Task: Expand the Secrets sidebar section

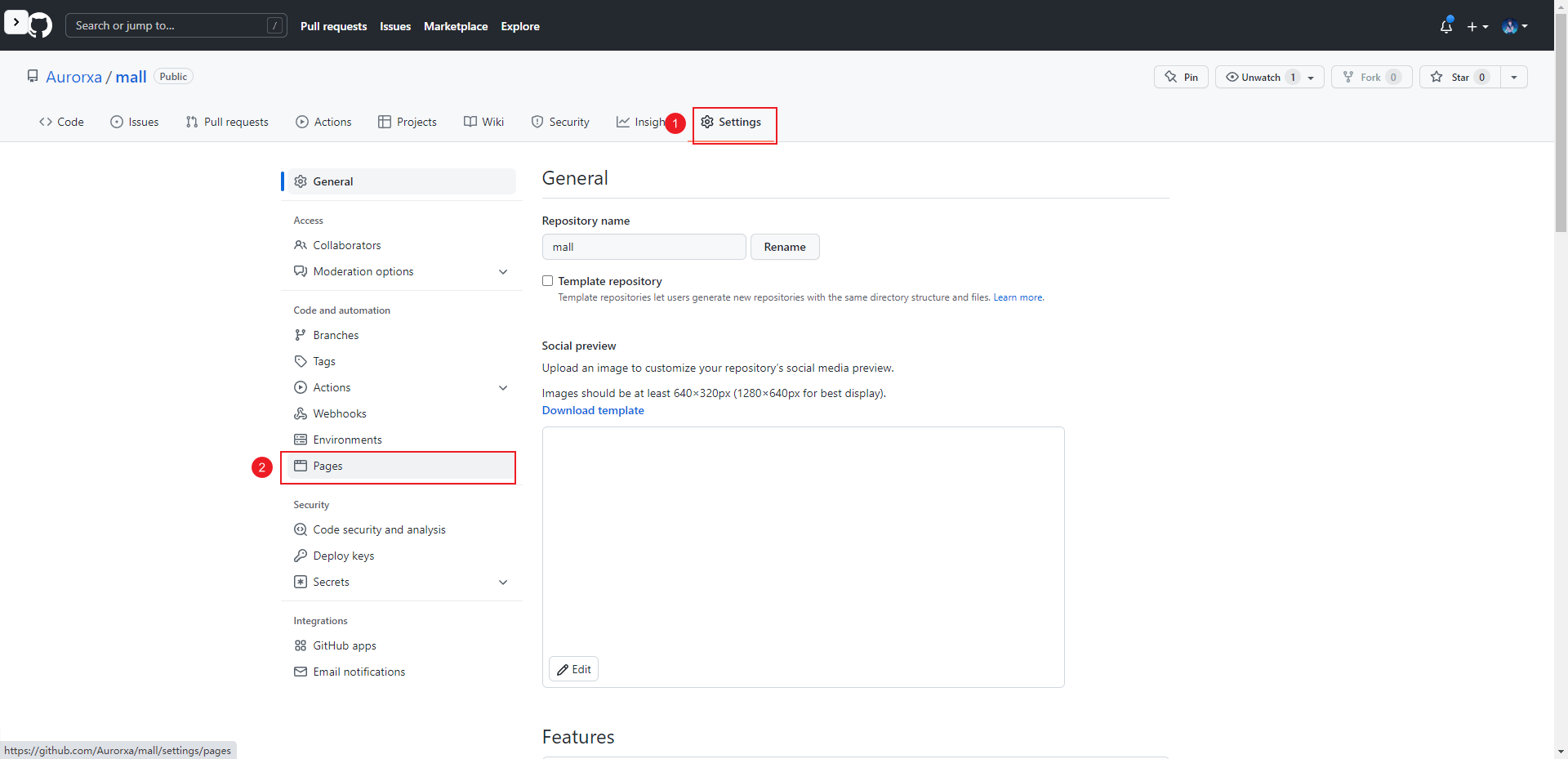Action: tap(503, 582)
